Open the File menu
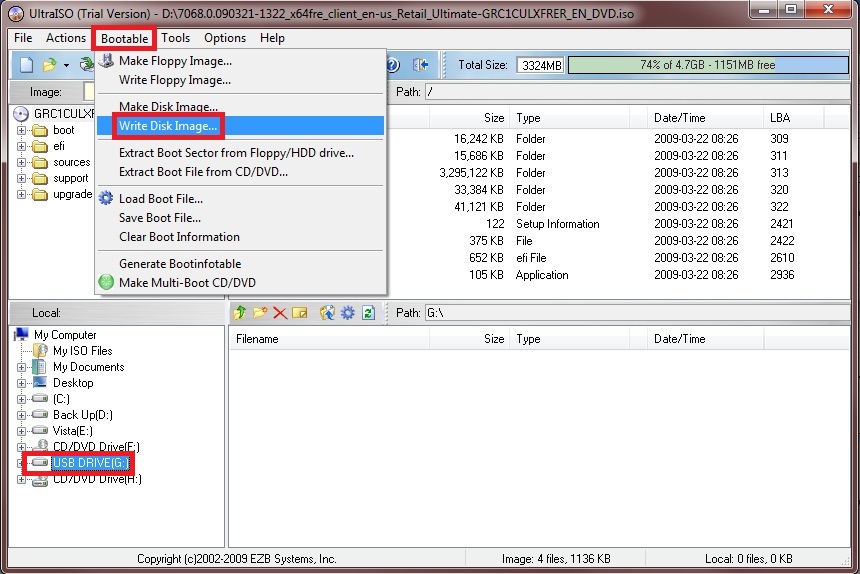The image size is (860, 574). pyautogui.click(x=23, y=38)
